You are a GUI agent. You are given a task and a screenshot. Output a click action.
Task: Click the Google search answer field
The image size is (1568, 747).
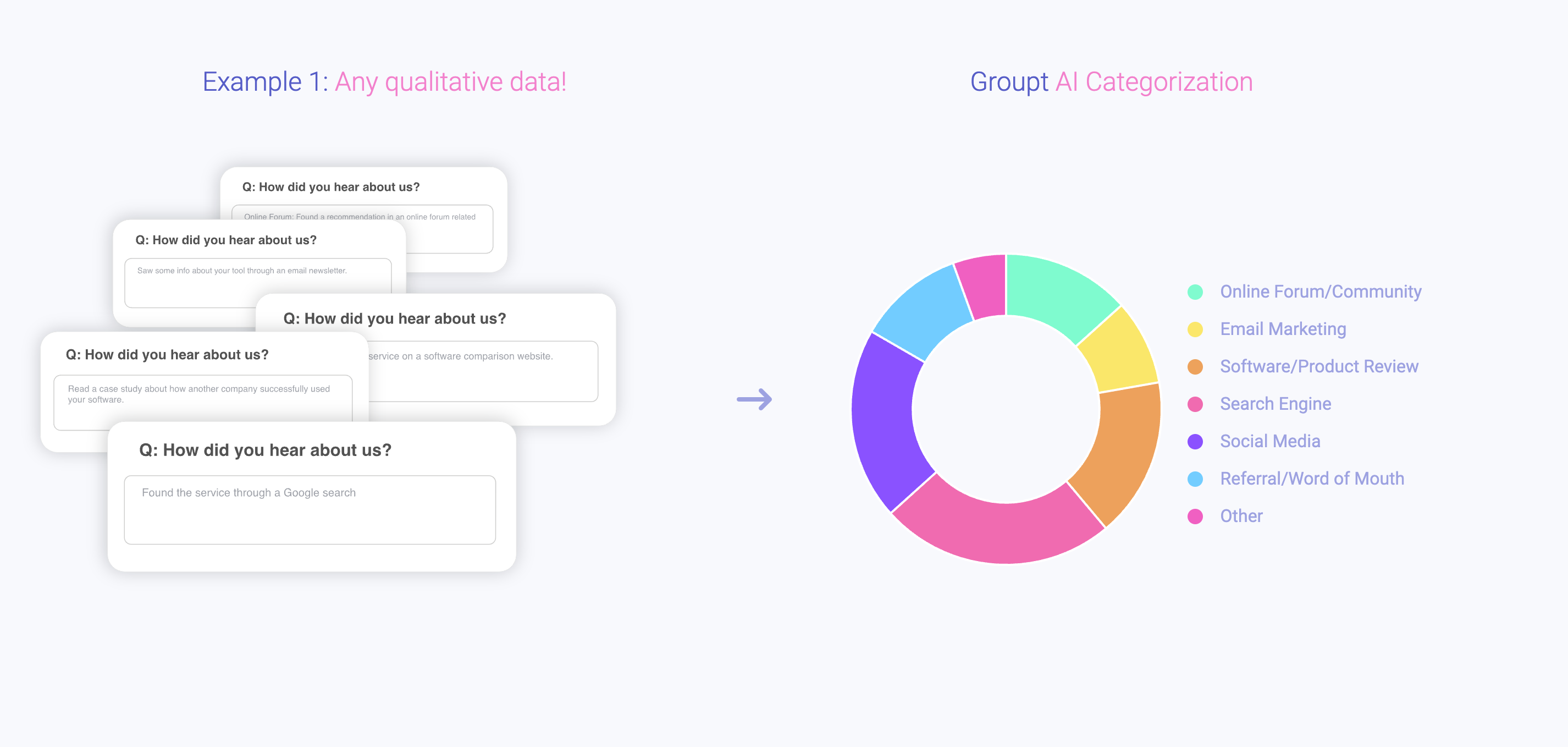pos(309,509)
